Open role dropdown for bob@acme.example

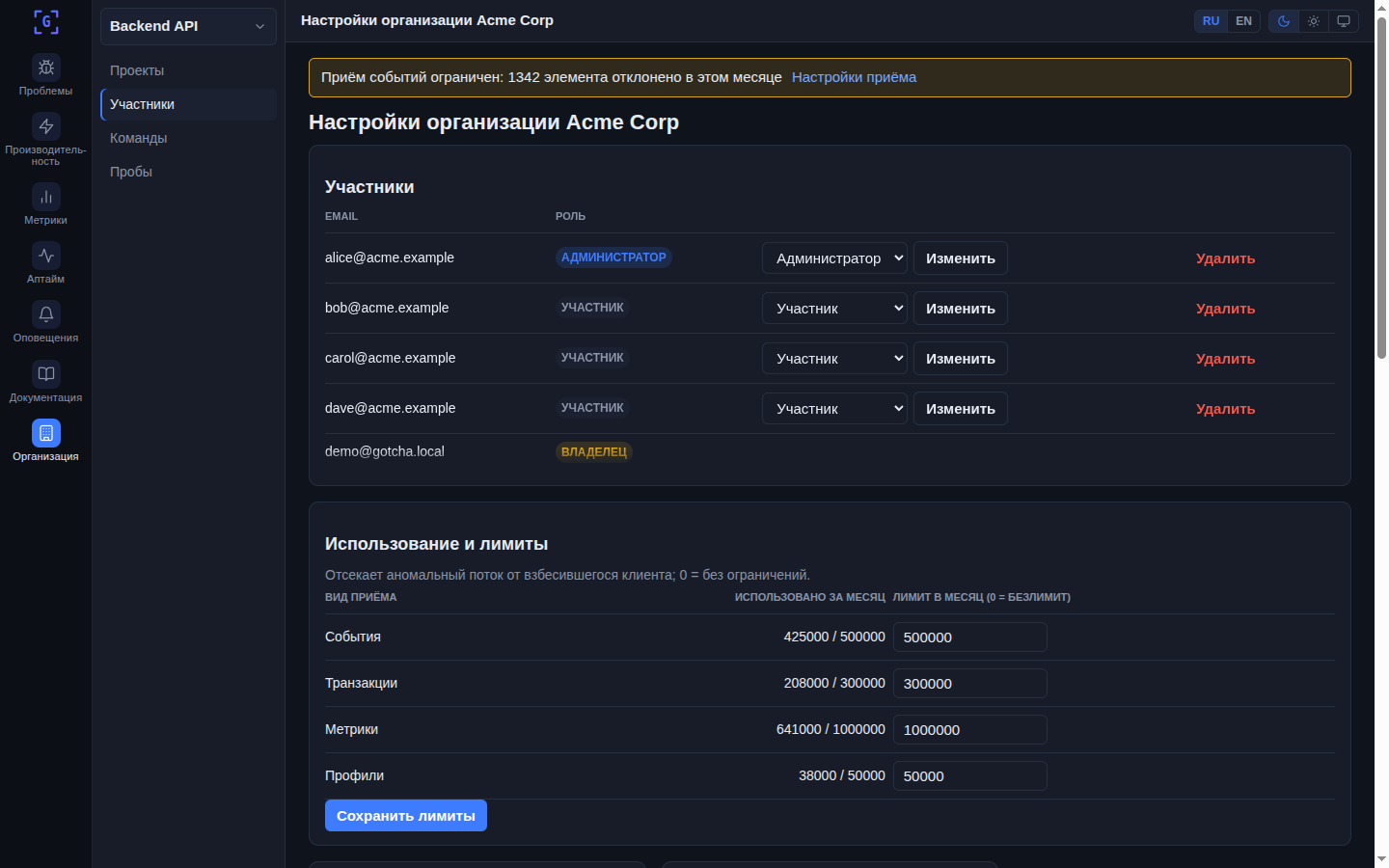click(834, 309)
